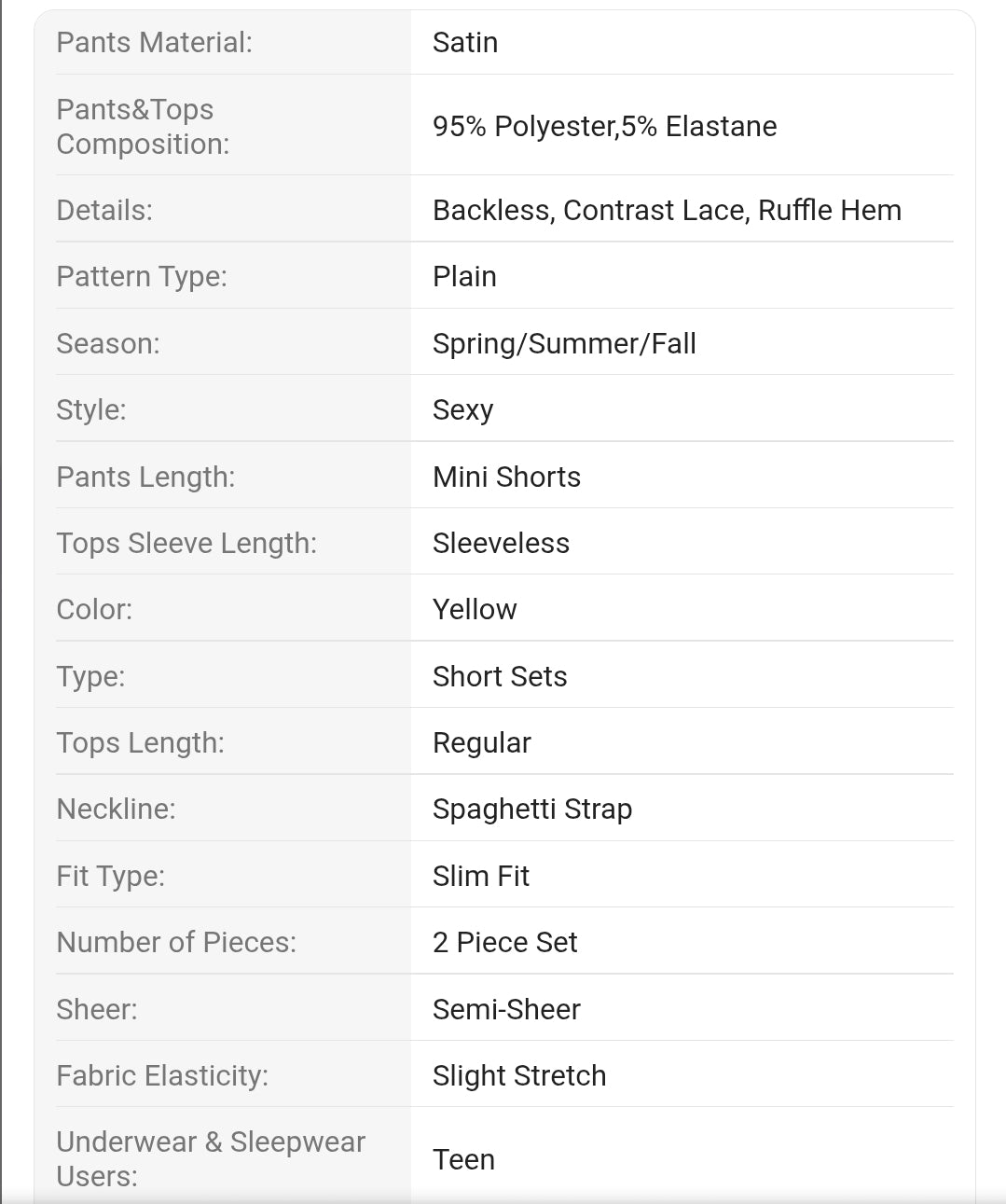Click the Backless, Contrast Lace, Ruffle Hem details
The image size is (1006, 1204).
667,210
